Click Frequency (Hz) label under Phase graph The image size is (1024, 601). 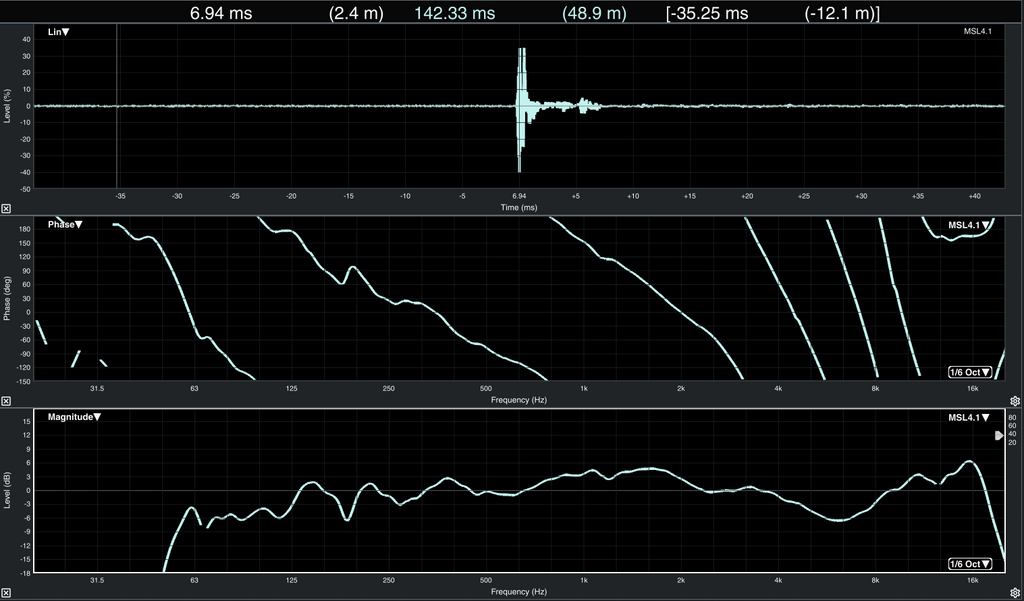pos(519,400)
